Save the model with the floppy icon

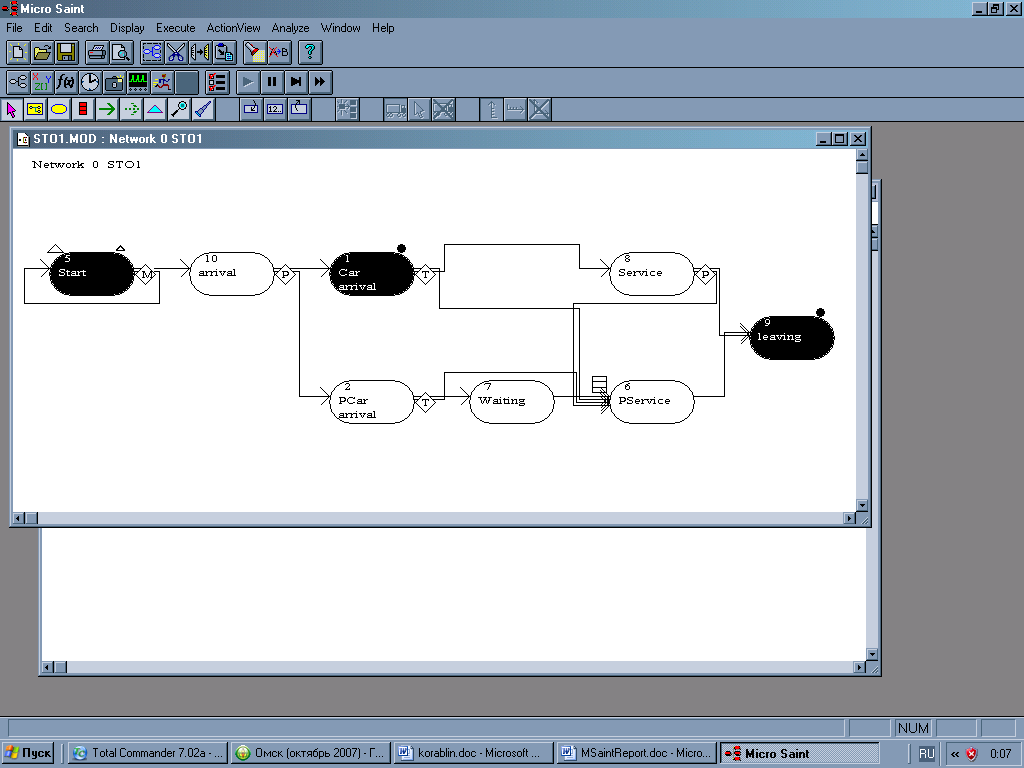coord(67,52)
